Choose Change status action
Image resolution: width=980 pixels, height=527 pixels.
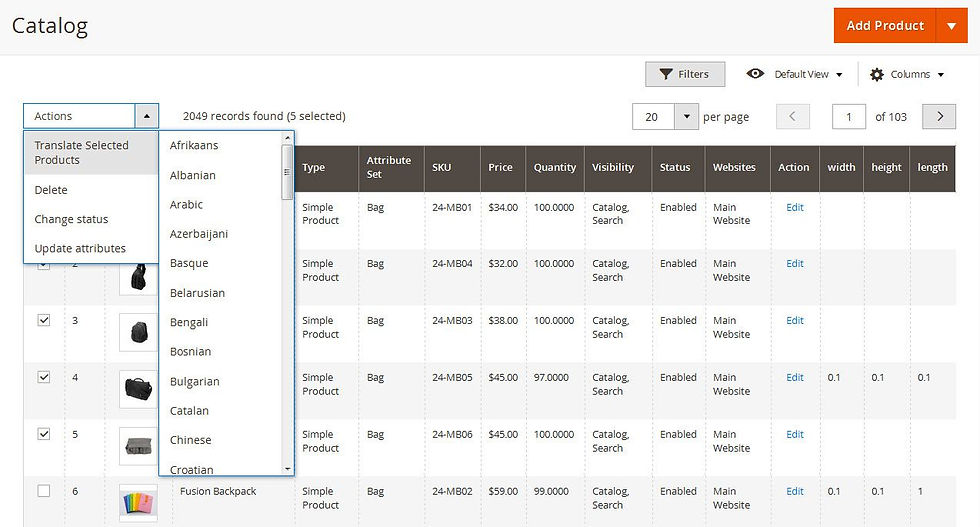pos(91,219)
